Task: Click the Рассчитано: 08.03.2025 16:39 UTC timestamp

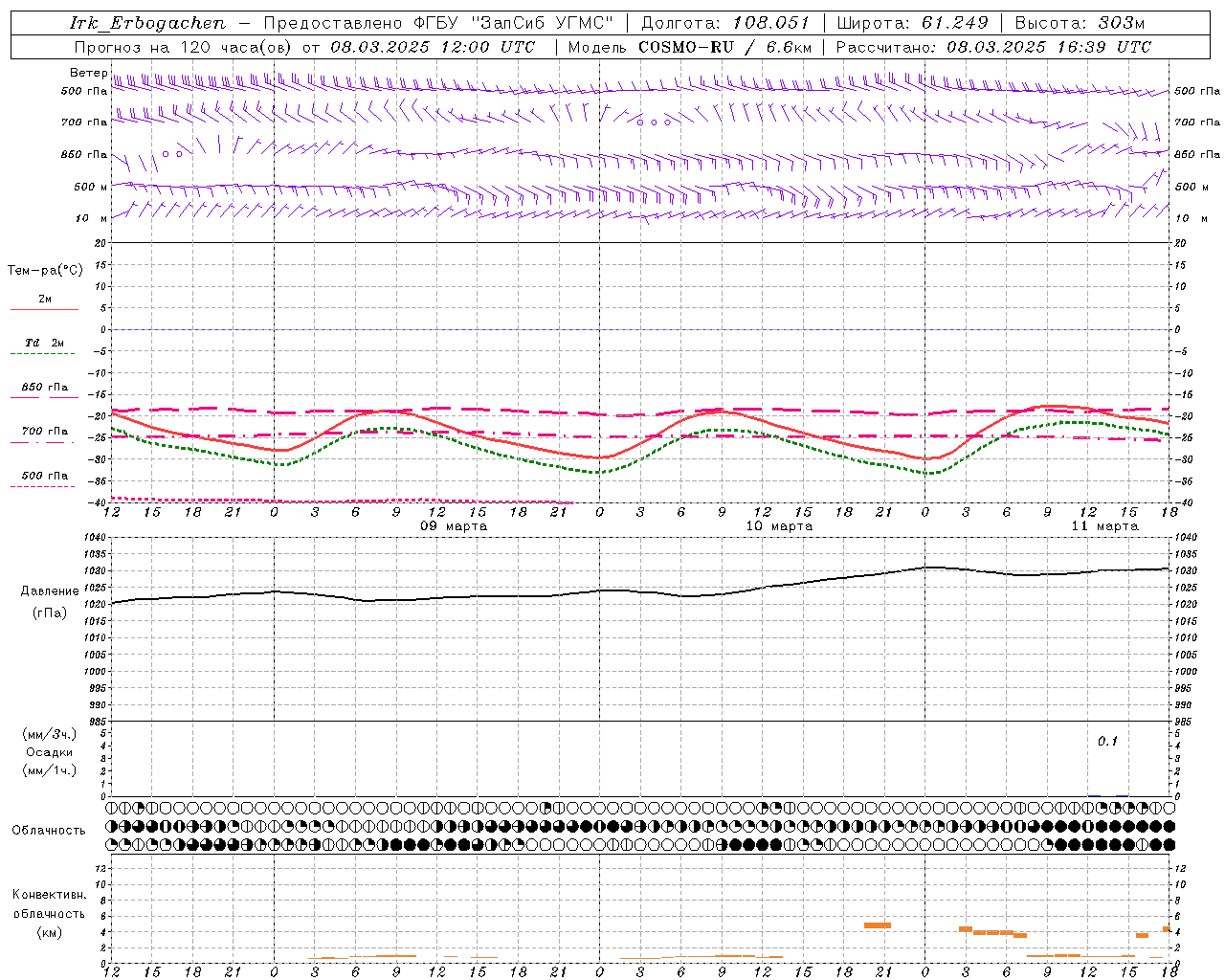Action: 993,47
